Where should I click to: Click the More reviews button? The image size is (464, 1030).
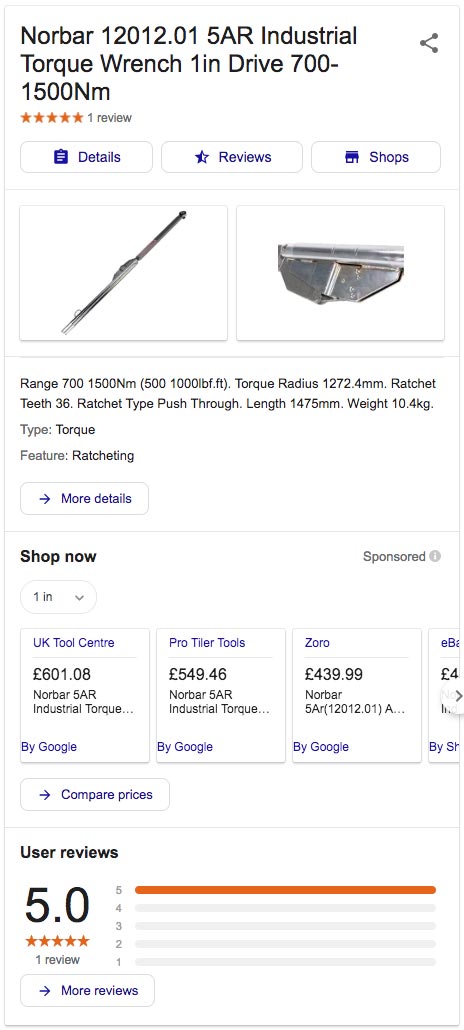click(x=87, y=991)
